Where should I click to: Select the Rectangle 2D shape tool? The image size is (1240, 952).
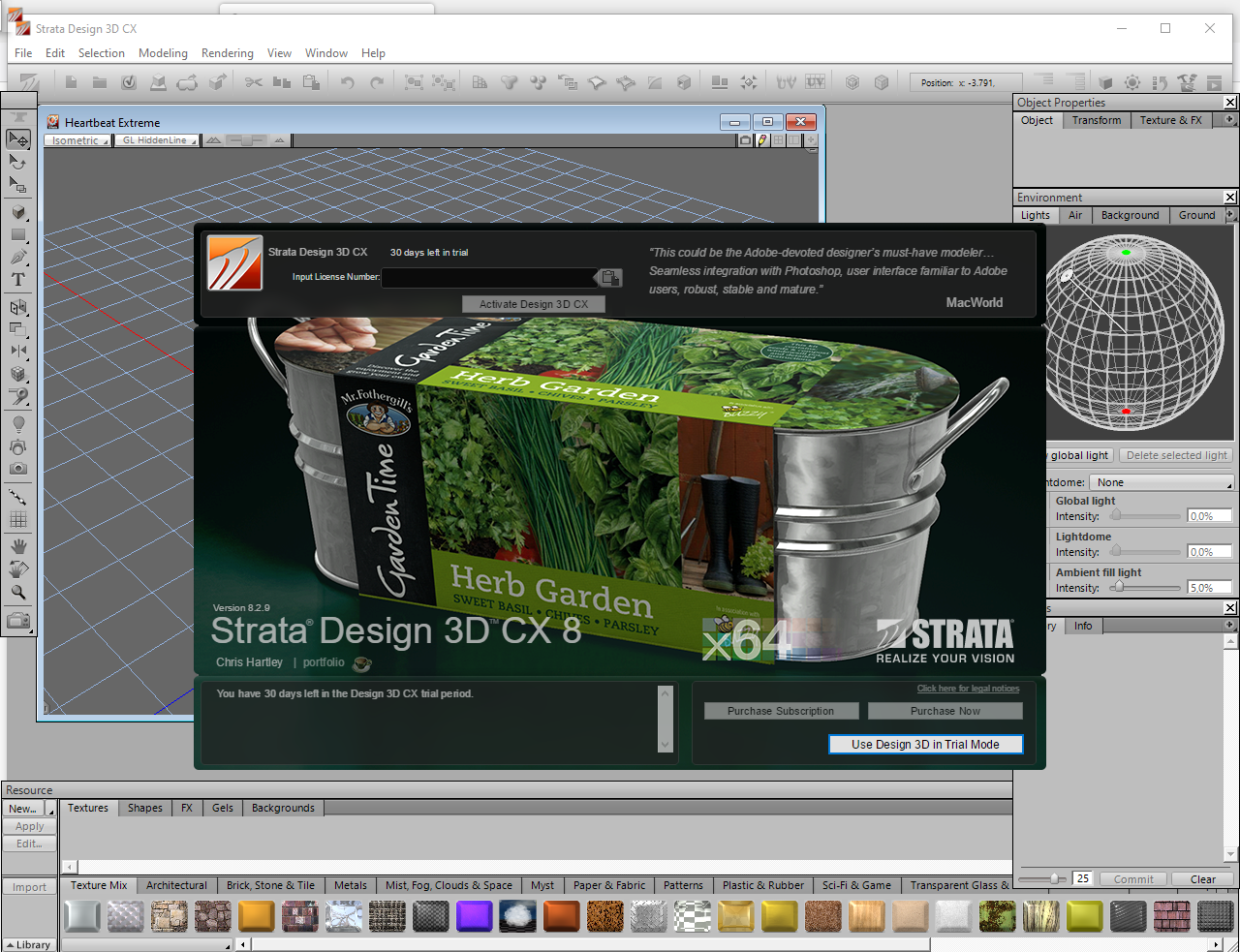[x=18, y=234]
